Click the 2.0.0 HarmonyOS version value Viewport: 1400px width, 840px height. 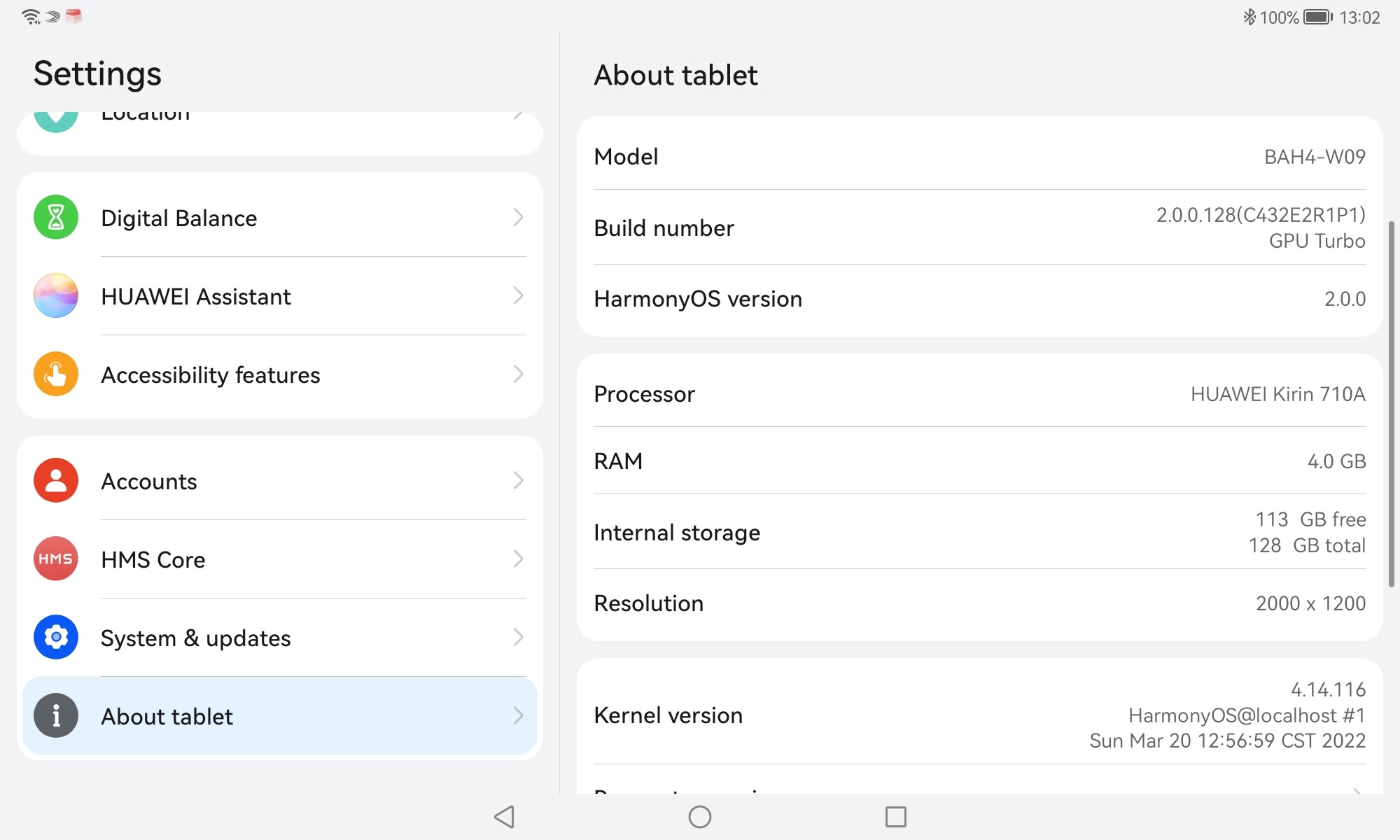tap(1345, 299)
